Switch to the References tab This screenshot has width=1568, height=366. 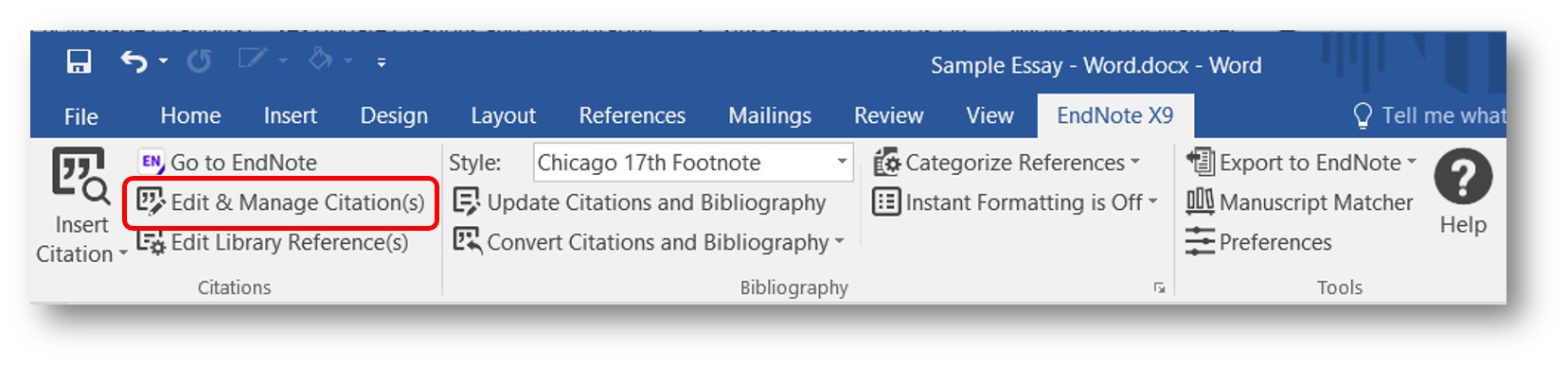[x=632, y=115]
